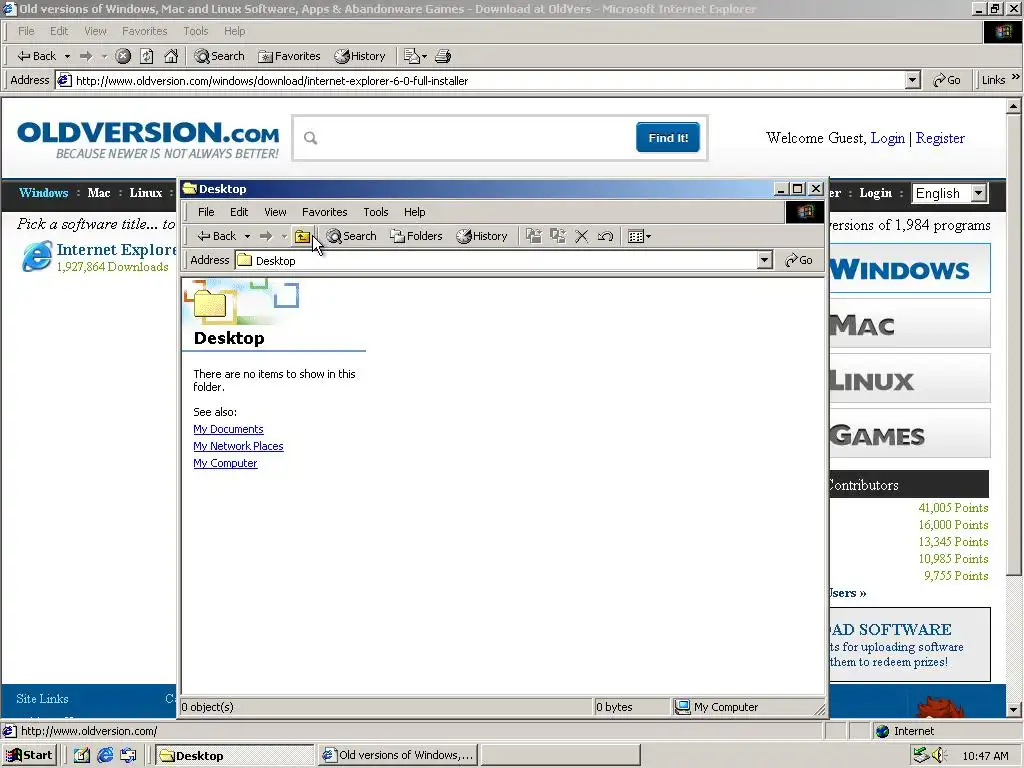
Task: Click the Move To icon in Desktop toolbar
Action: (x=534, y=236)
